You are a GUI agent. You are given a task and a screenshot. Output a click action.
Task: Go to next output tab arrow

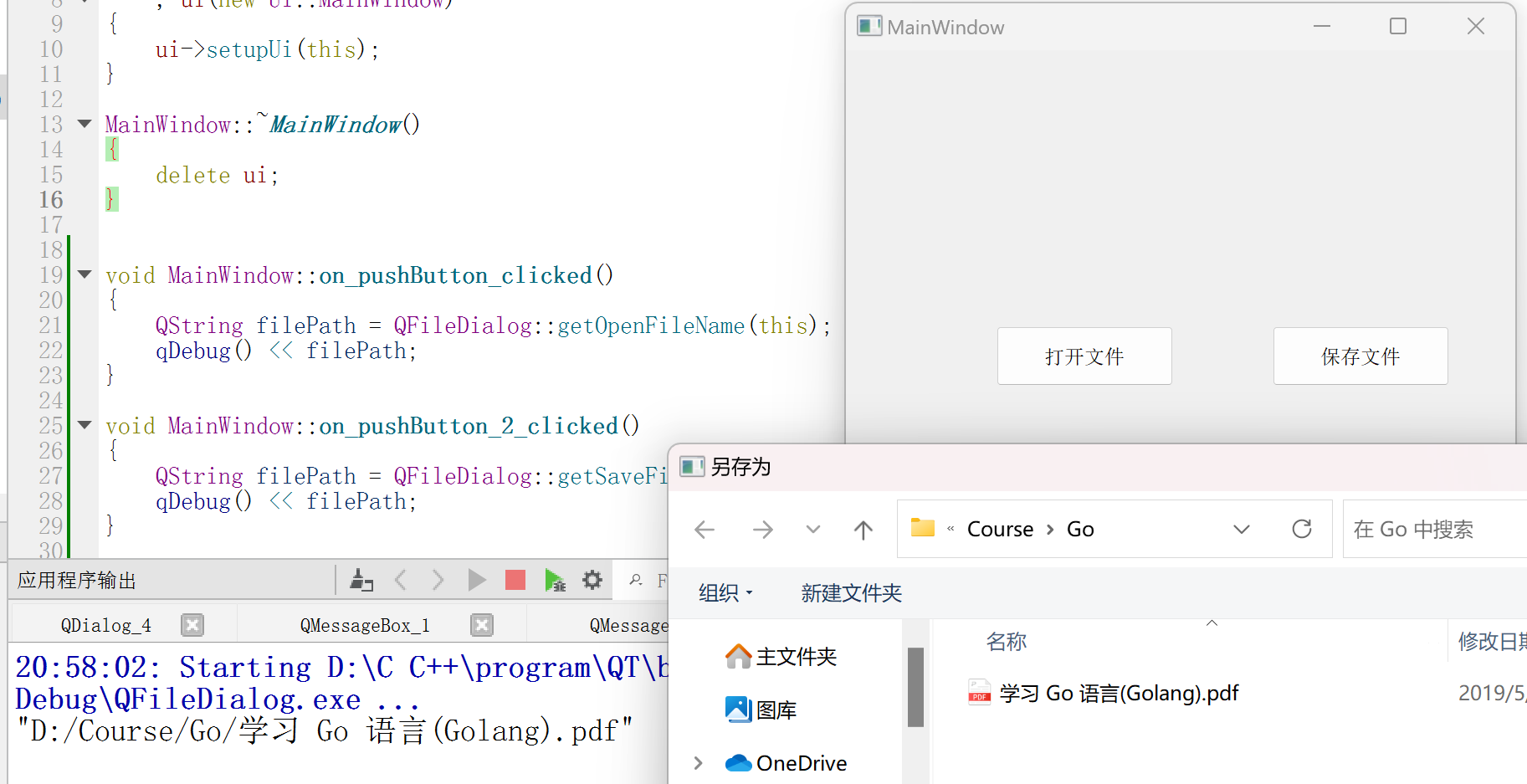[438, 580]
